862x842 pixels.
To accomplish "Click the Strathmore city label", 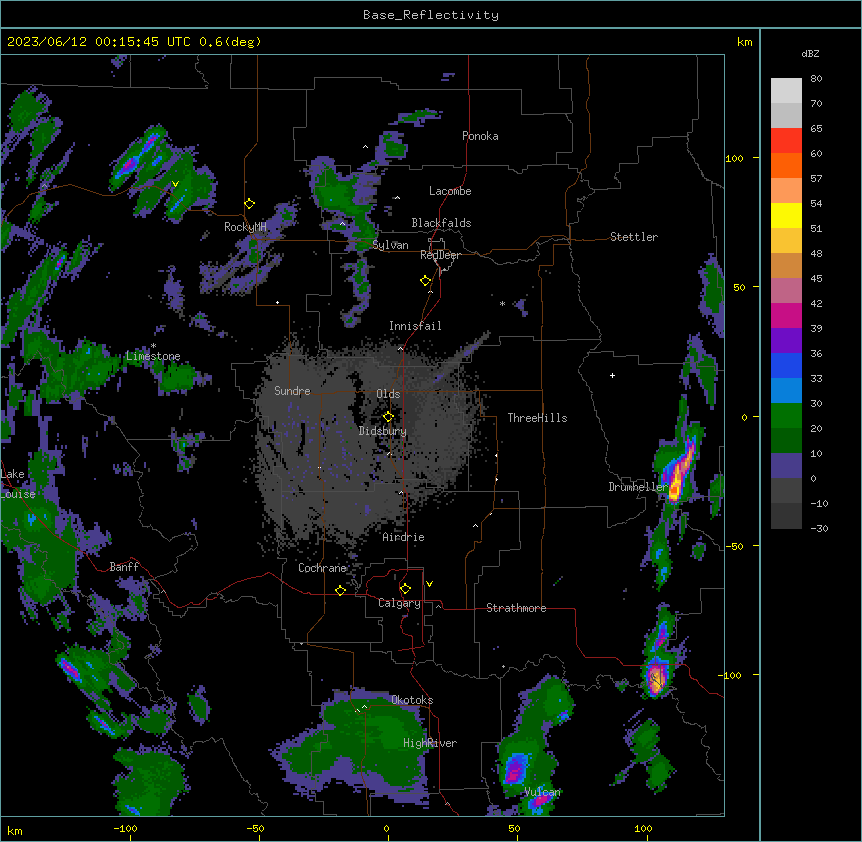I will pos(516,608).
